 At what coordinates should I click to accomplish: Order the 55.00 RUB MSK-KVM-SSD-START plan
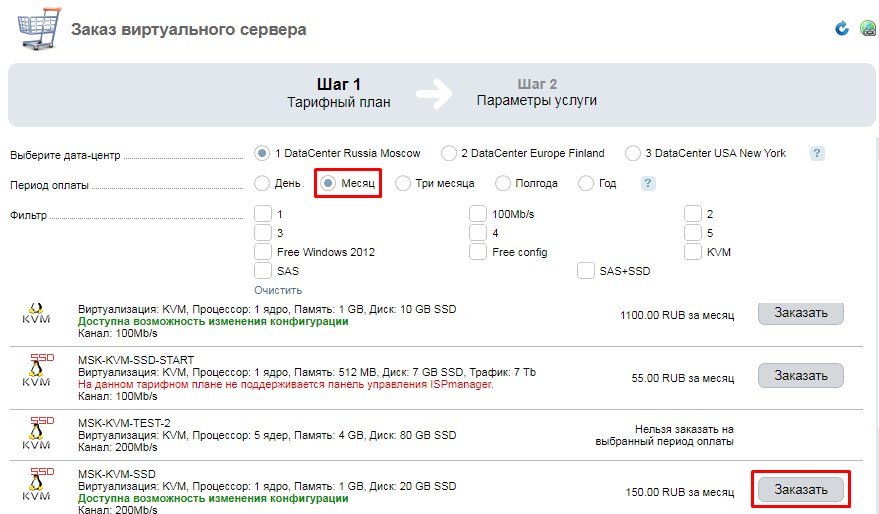(x=800, y=376)
